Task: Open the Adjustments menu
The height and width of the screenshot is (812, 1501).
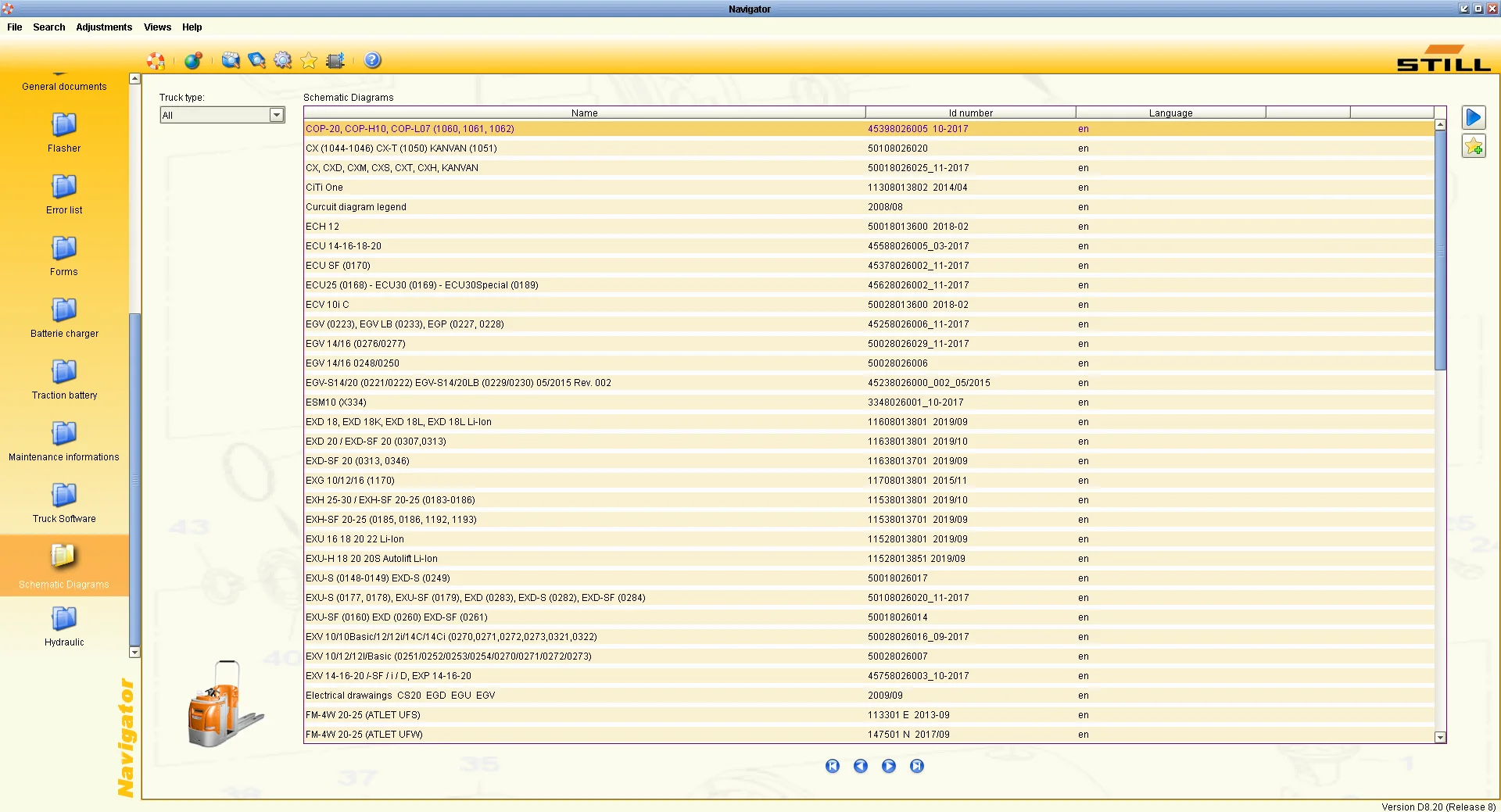Action: 104,27
